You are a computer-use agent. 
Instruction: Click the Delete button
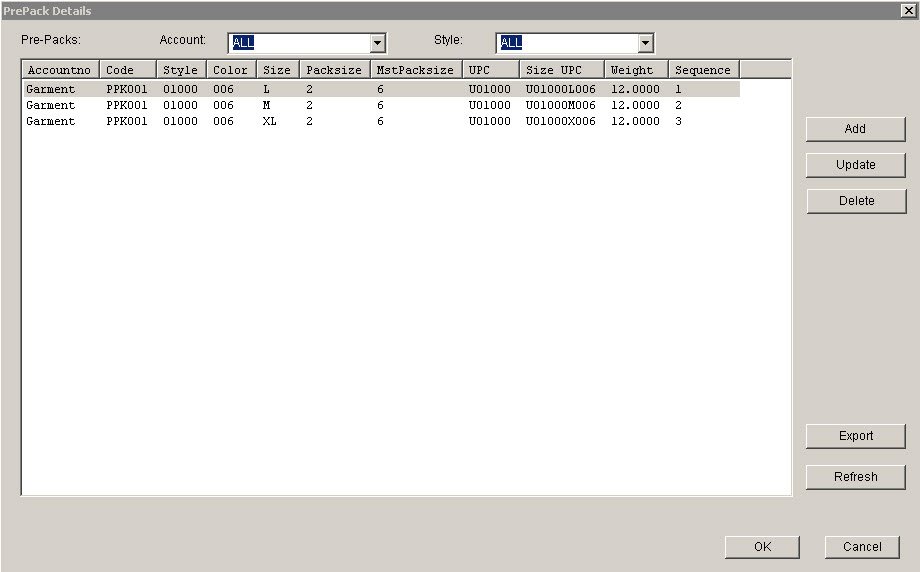click(x=856, y=201)
